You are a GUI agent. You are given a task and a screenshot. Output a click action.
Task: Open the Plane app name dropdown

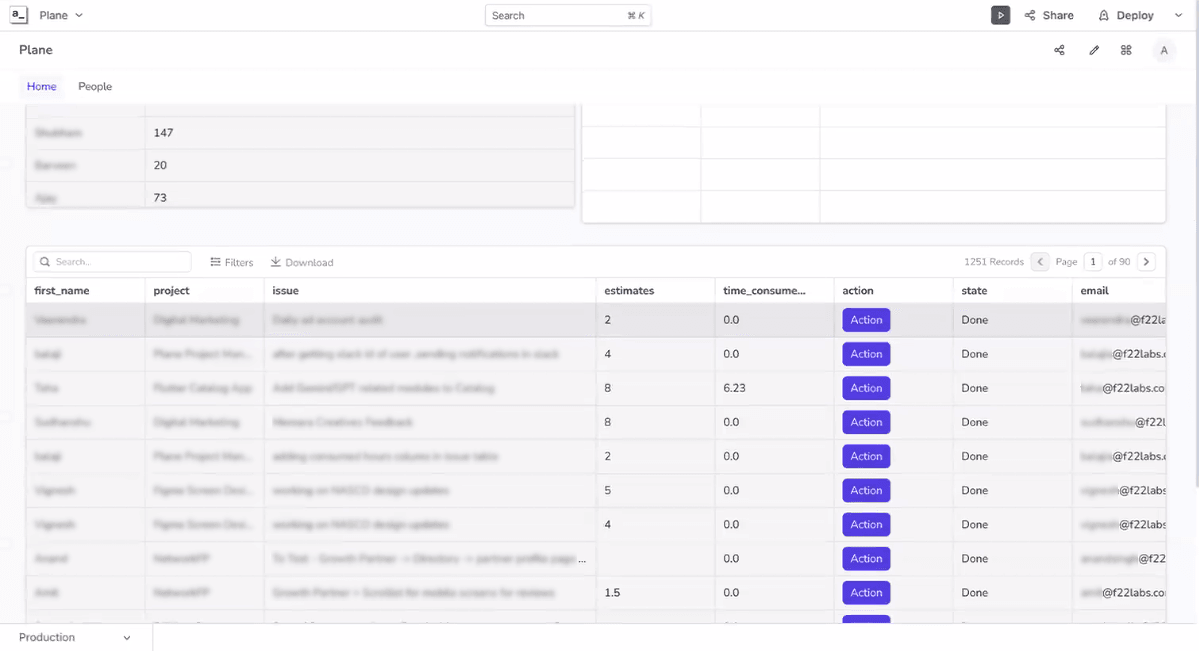(61, 15)
